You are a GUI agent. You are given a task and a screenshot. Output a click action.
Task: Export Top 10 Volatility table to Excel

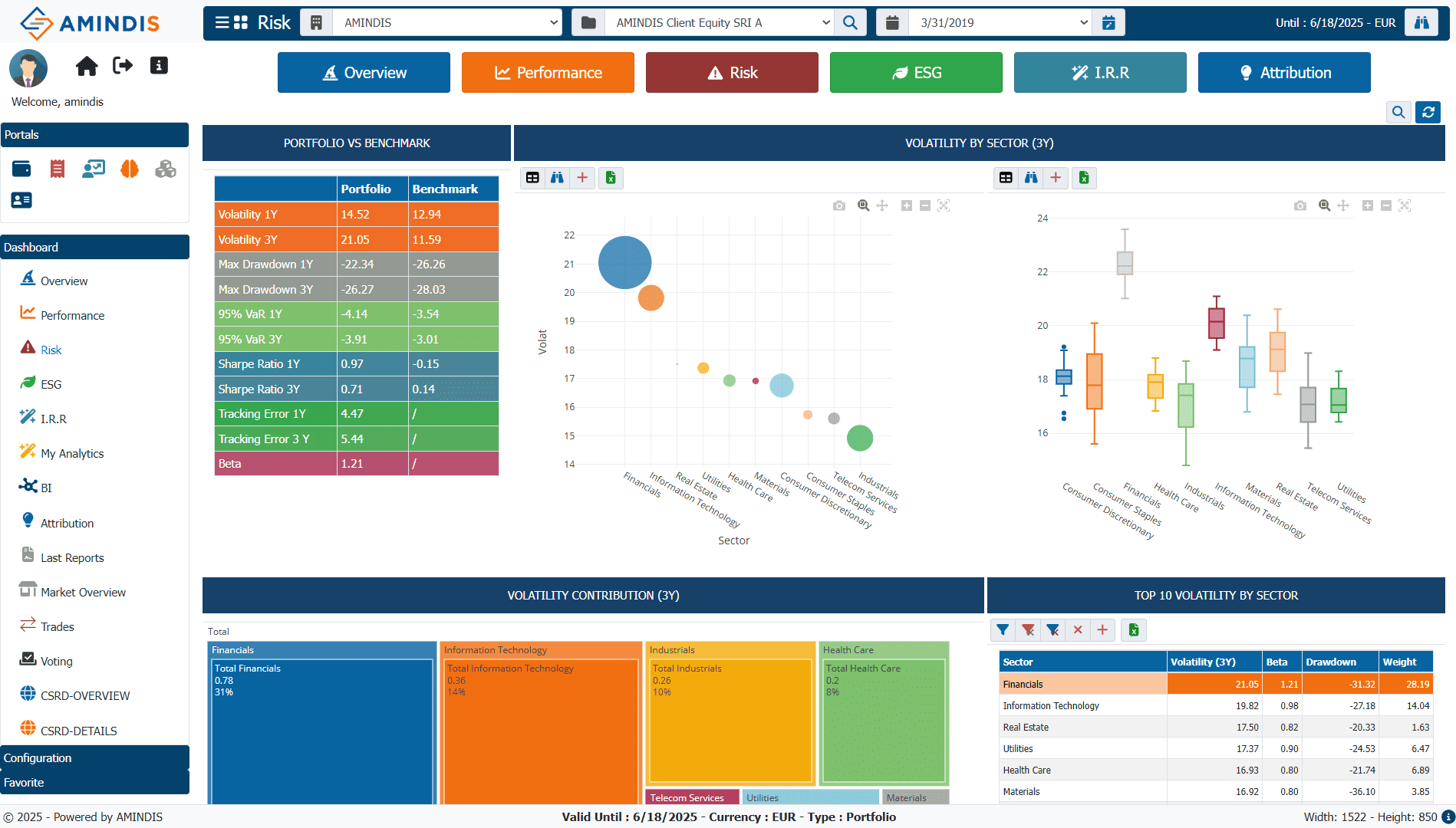tap(1134, 630)
